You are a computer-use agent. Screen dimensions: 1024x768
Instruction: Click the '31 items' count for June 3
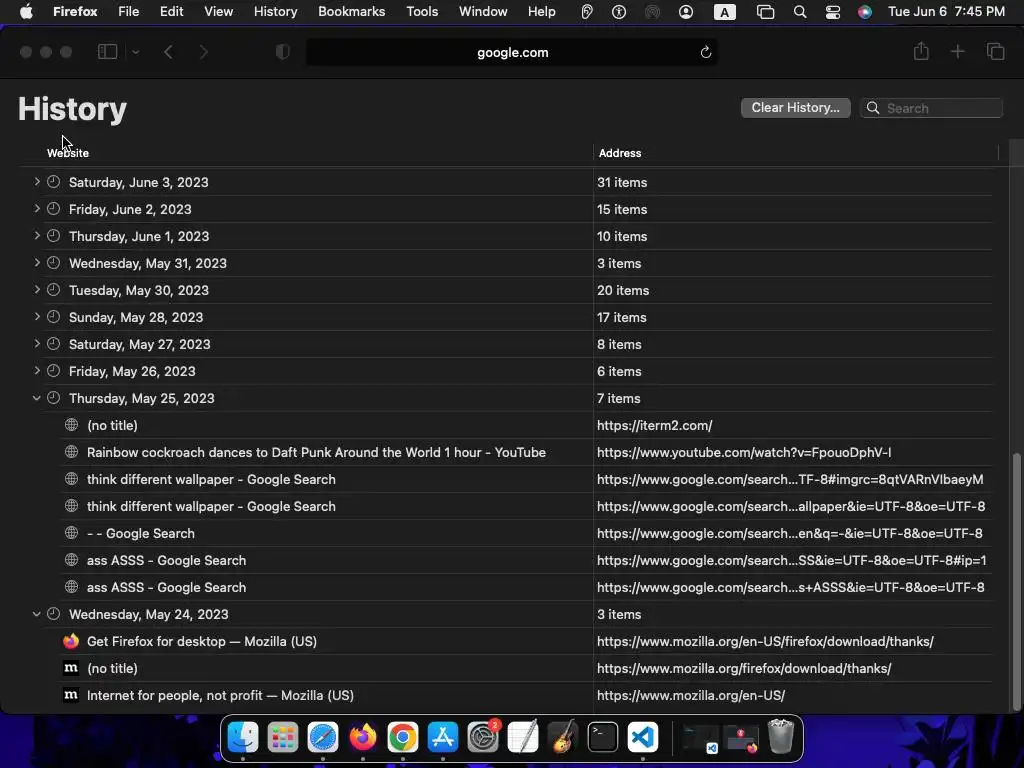point(622,182)
